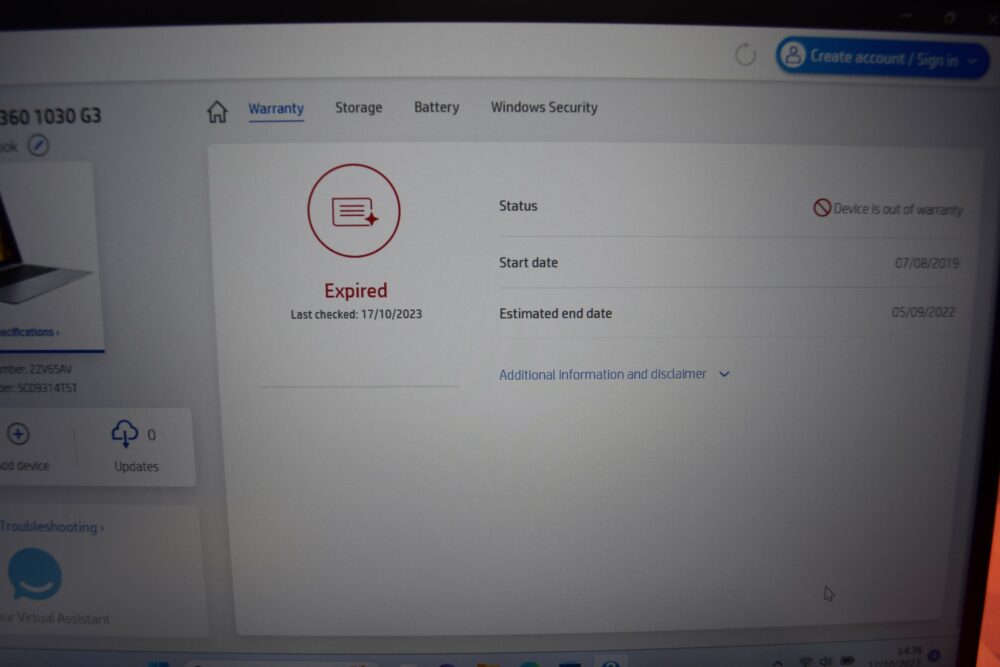Open the Troubleshooting link
This screenshot has height=667, width=1000.
tap(52, 527)
